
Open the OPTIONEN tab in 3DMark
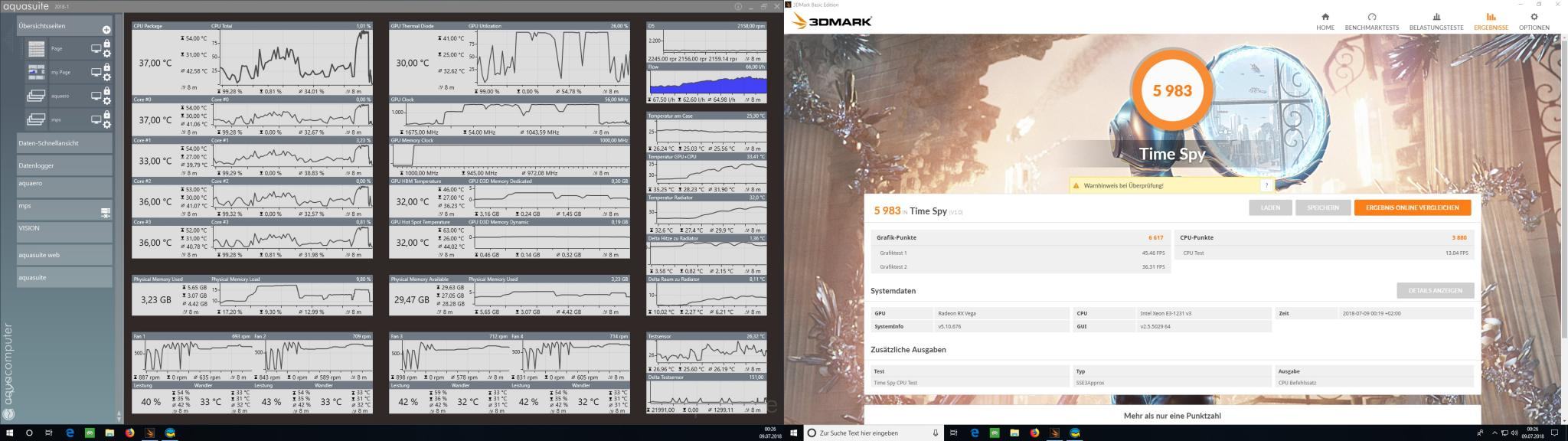[1534, 21]
